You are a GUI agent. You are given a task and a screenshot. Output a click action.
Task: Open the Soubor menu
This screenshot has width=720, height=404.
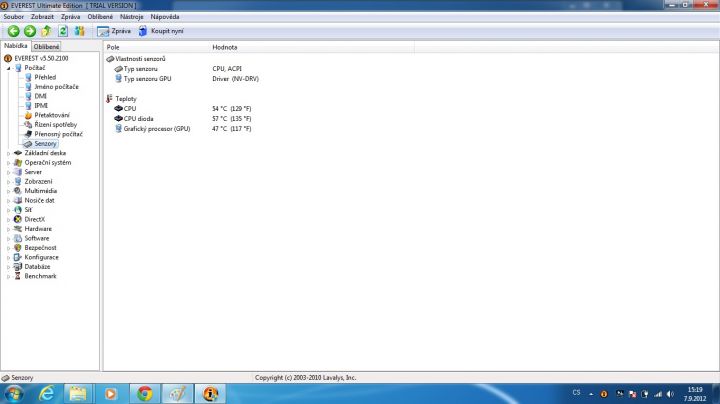coord(13,17)
